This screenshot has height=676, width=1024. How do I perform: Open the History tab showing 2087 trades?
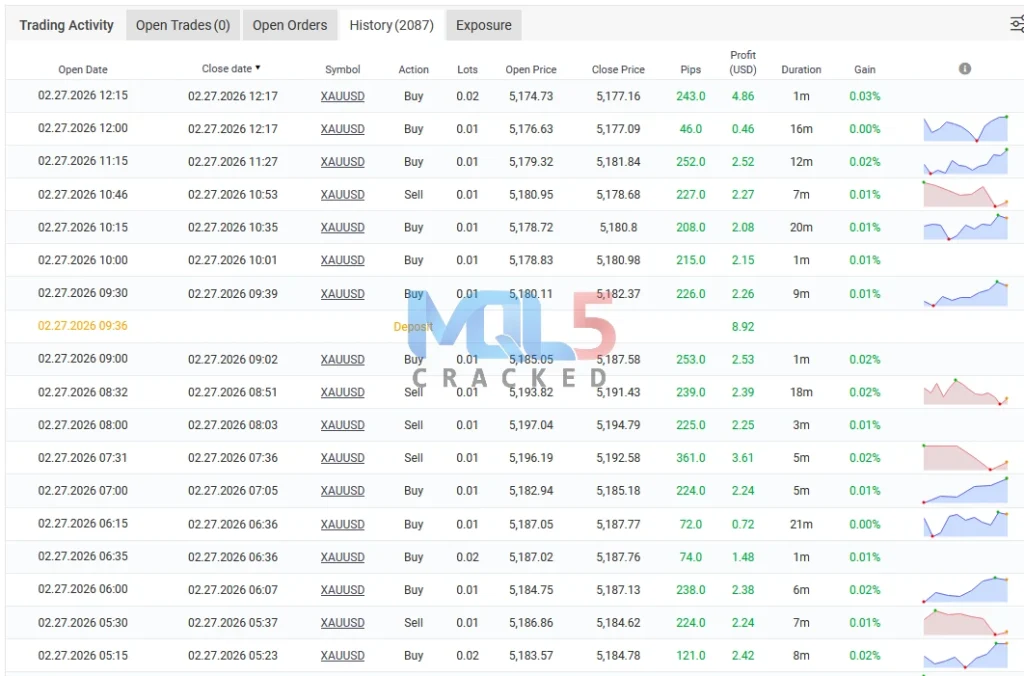pyautogui.click(x=391, y=25)
